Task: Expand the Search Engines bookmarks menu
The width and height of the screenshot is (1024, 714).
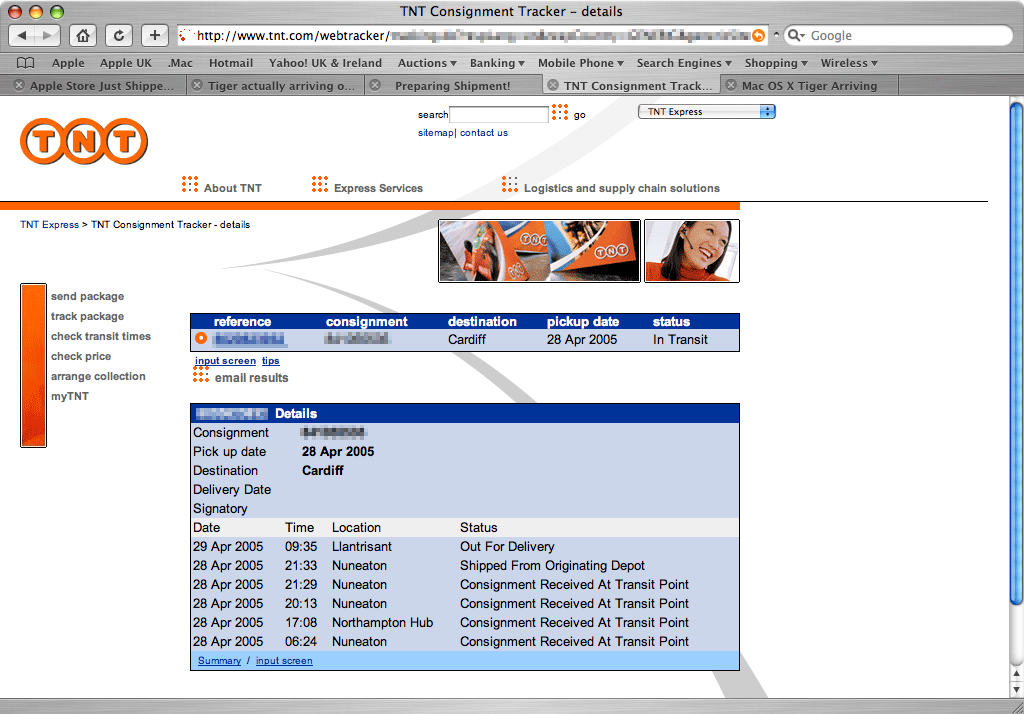Action: (x=684, y=63)
